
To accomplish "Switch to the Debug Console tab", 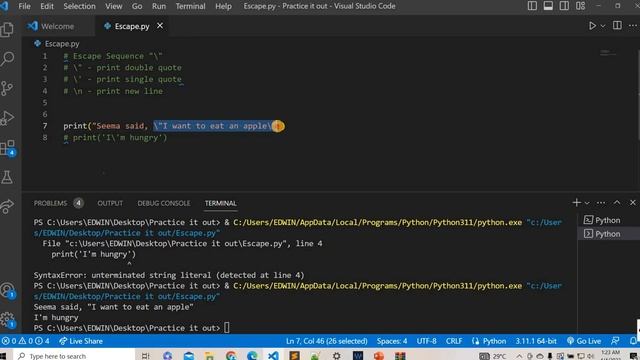I will click(164, 203).
